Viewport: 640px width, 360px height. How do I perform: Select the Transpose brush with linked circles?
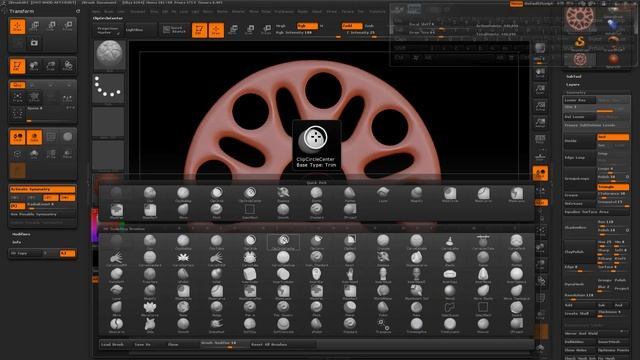pyautogui.click(x=383, y=325)
